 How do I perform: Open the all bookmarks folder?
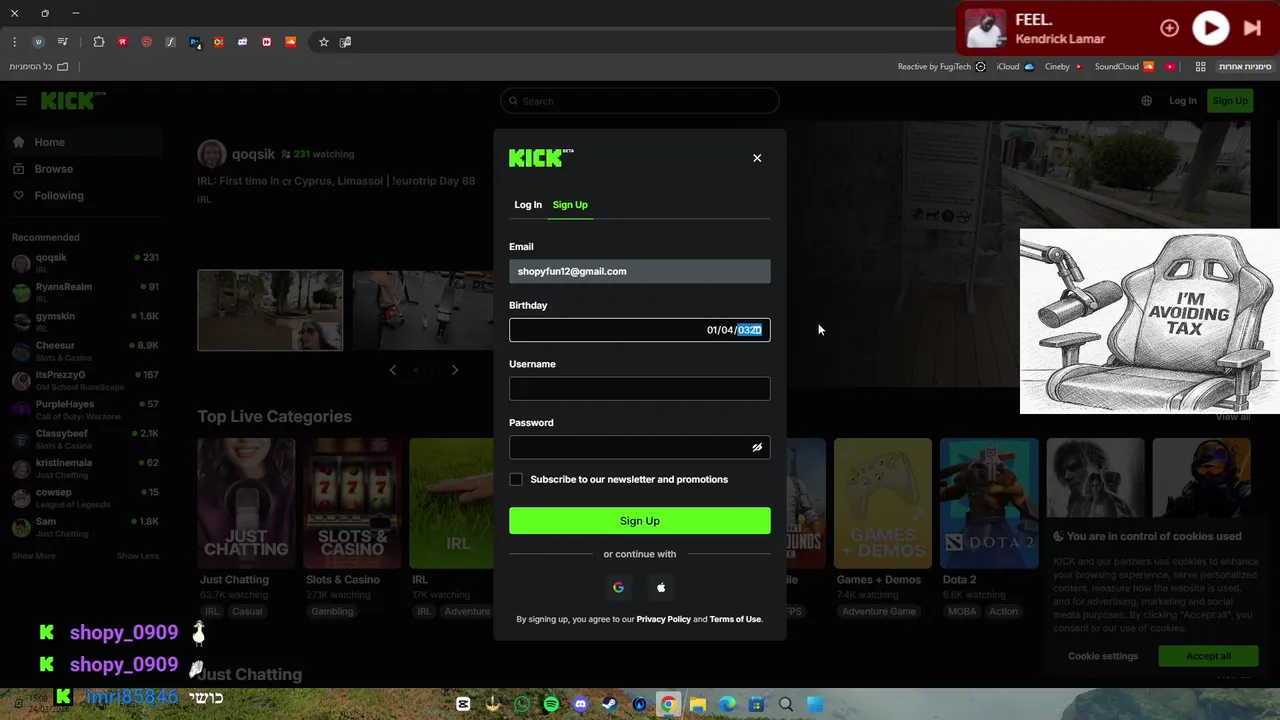tap(38, 67)
